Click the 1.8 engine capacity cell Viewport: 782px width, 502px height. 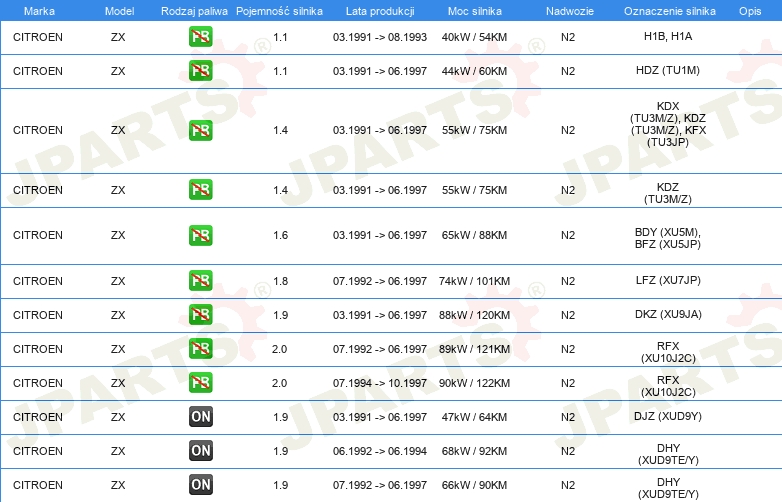(280, 281)
